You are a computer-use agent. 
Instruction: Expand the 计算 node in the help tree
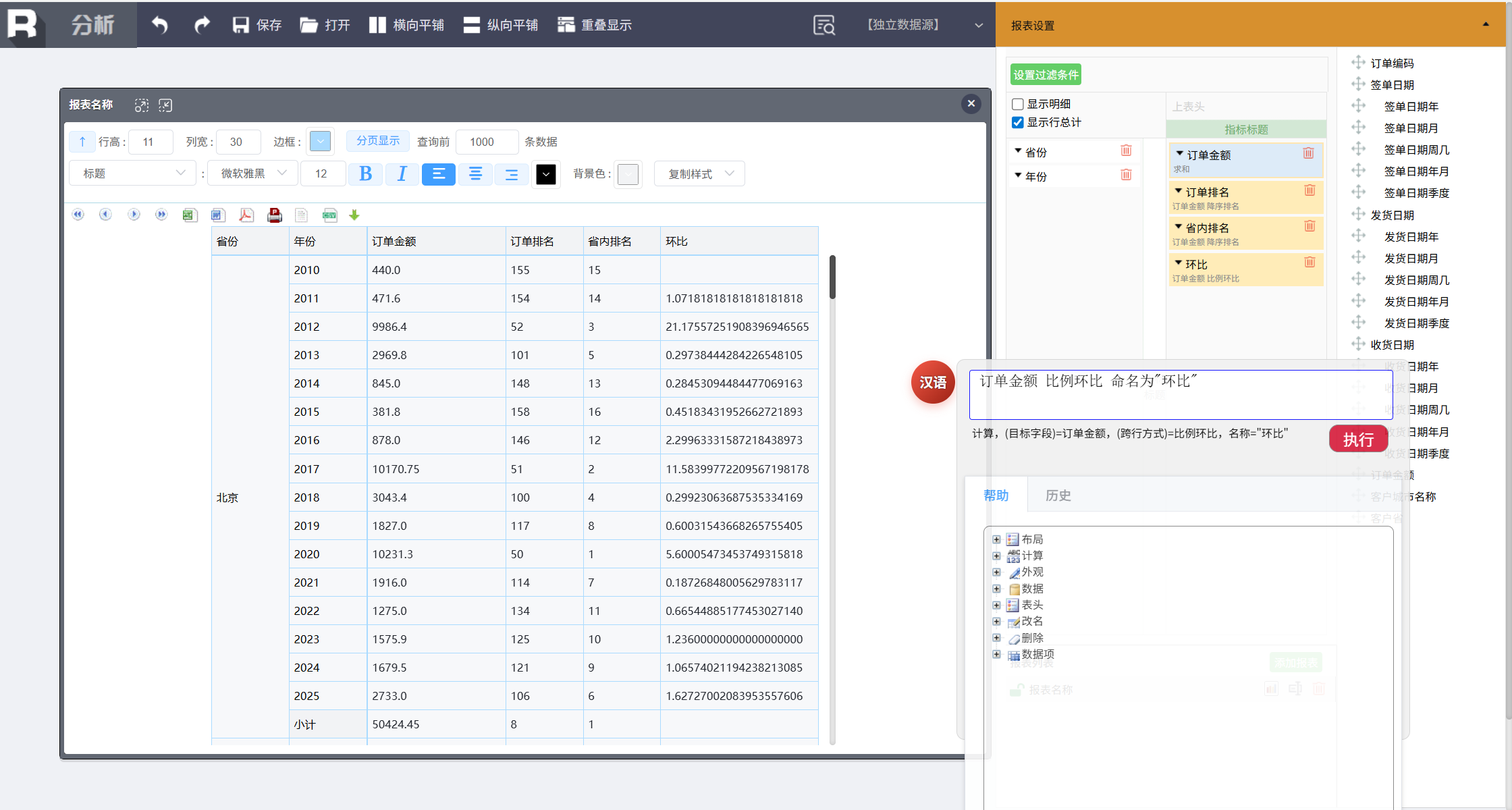[x=996, y=556]
